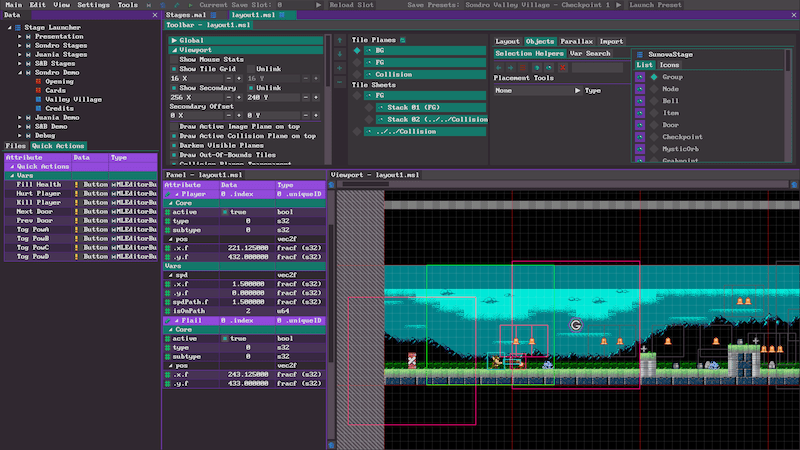This screenshot has width=800, height=450.
Task: Click the Valley Village stage icon
Action: (x=39, y=99)
